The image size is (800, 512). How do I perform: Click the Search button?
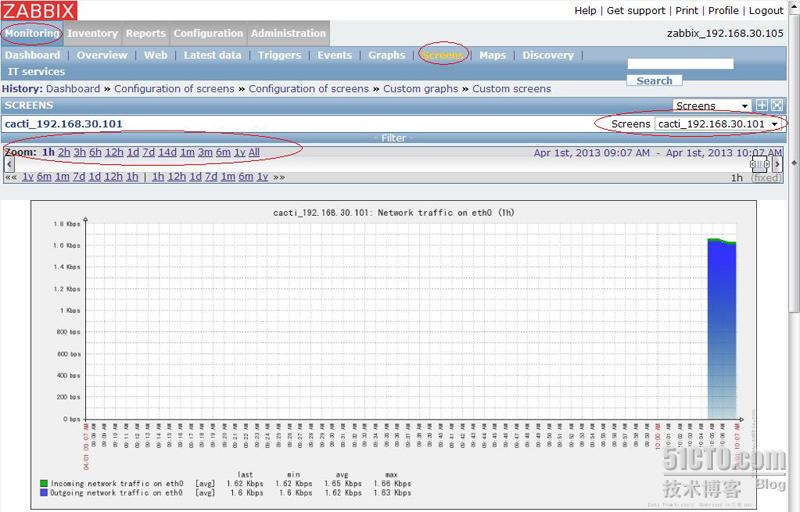[655, 81]
